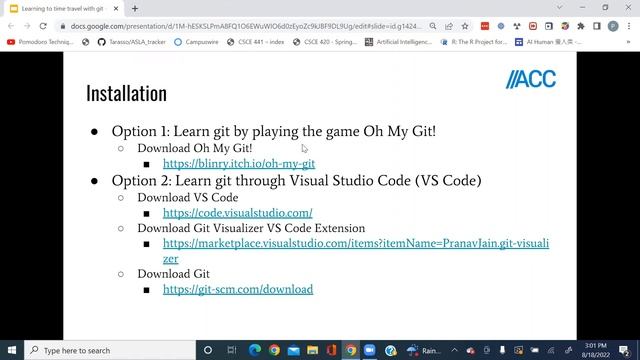
Task: Go back using the browser back arrow
Action: point(11,26)
